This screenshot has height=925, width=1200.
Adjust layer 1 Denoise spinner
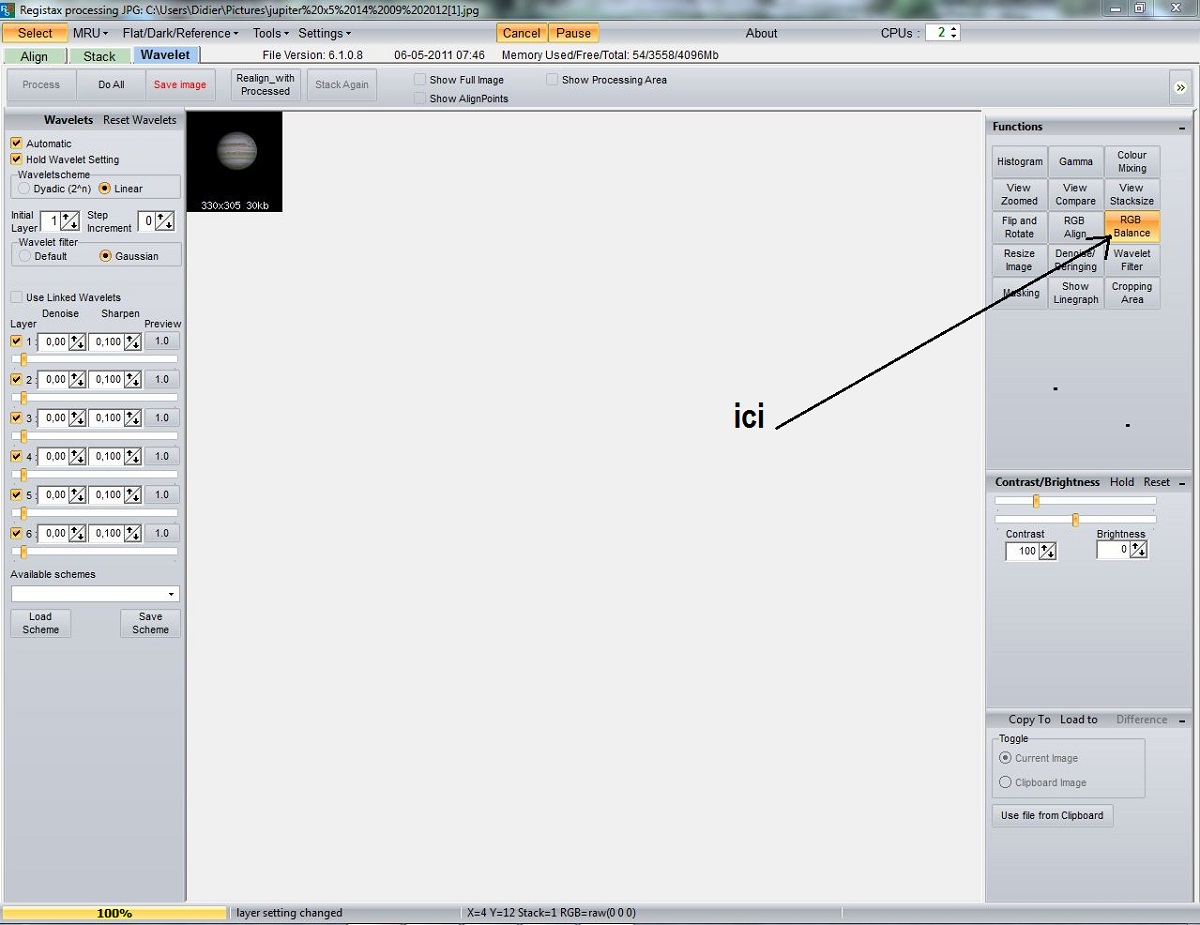pos(77,342)
